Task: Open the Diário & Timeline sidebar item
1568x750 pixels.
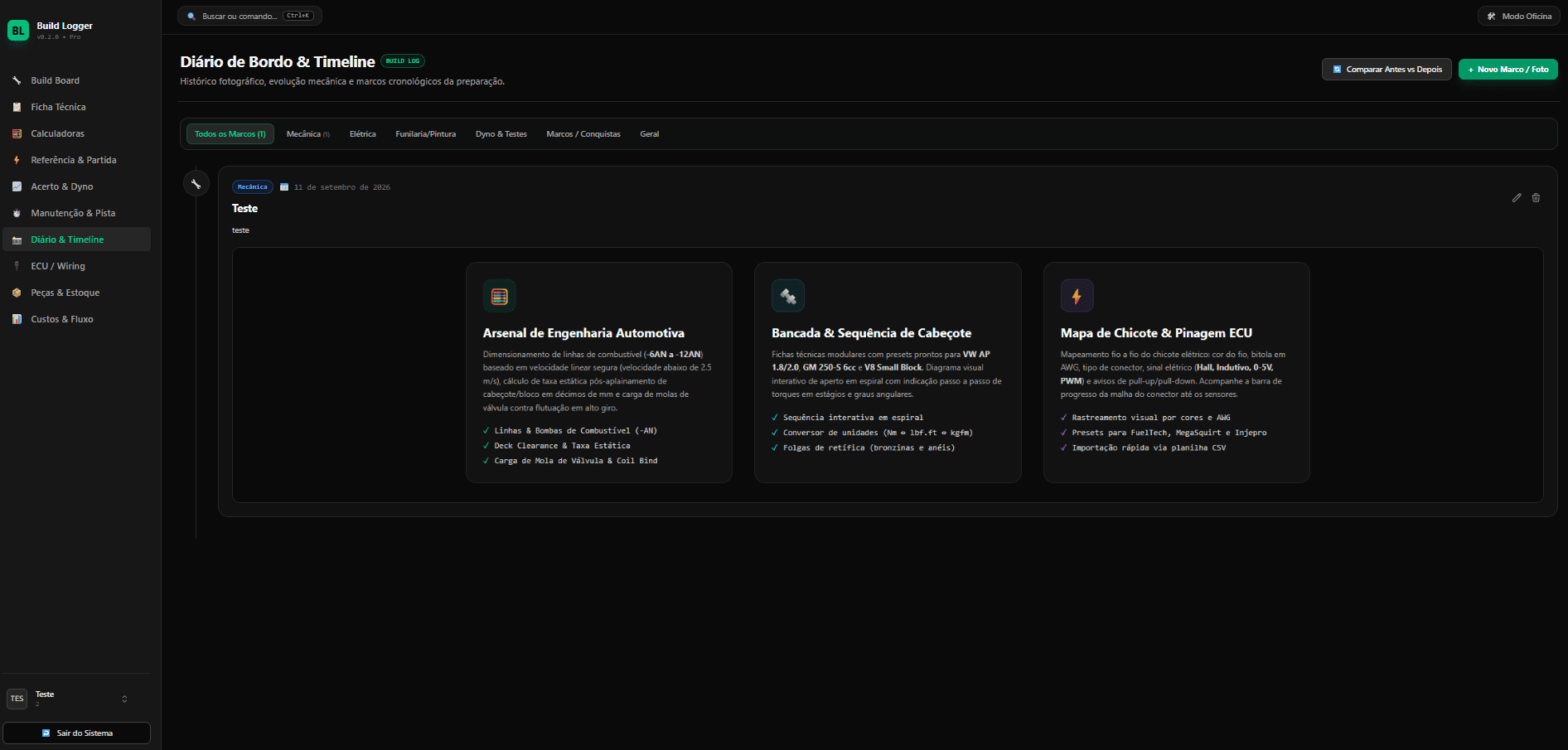Action: click(77, 240)
